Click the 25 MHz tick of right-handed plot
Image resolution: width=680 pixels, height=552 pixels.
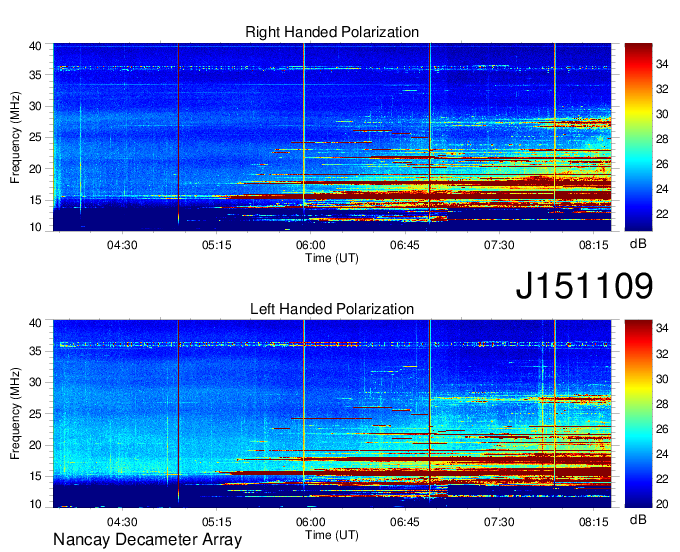[x=35, y=137]
